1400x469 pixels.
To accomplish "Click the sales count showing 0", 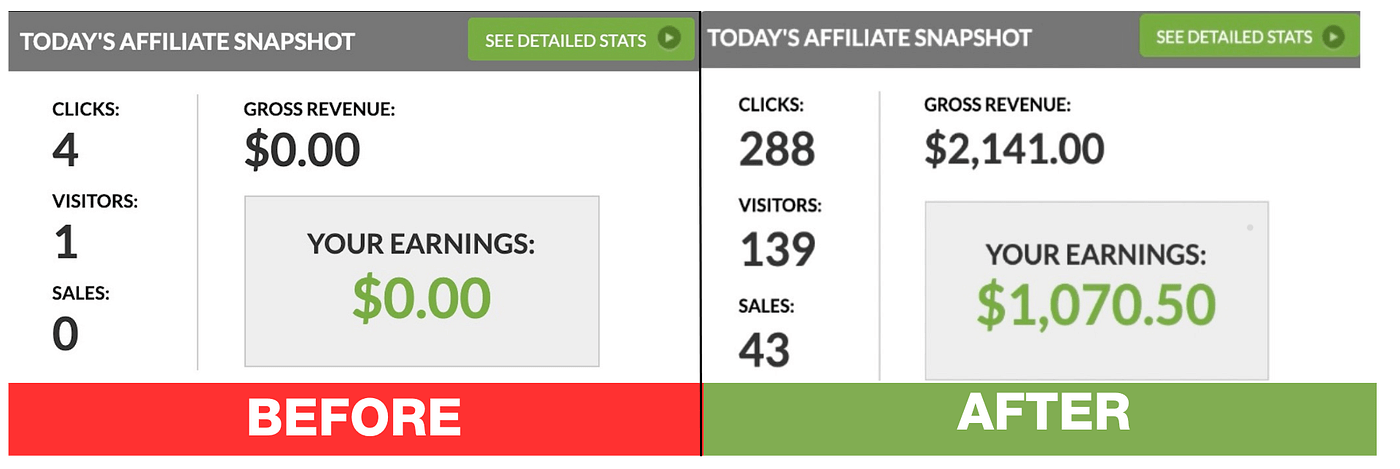I will click(x=65, y=334).
